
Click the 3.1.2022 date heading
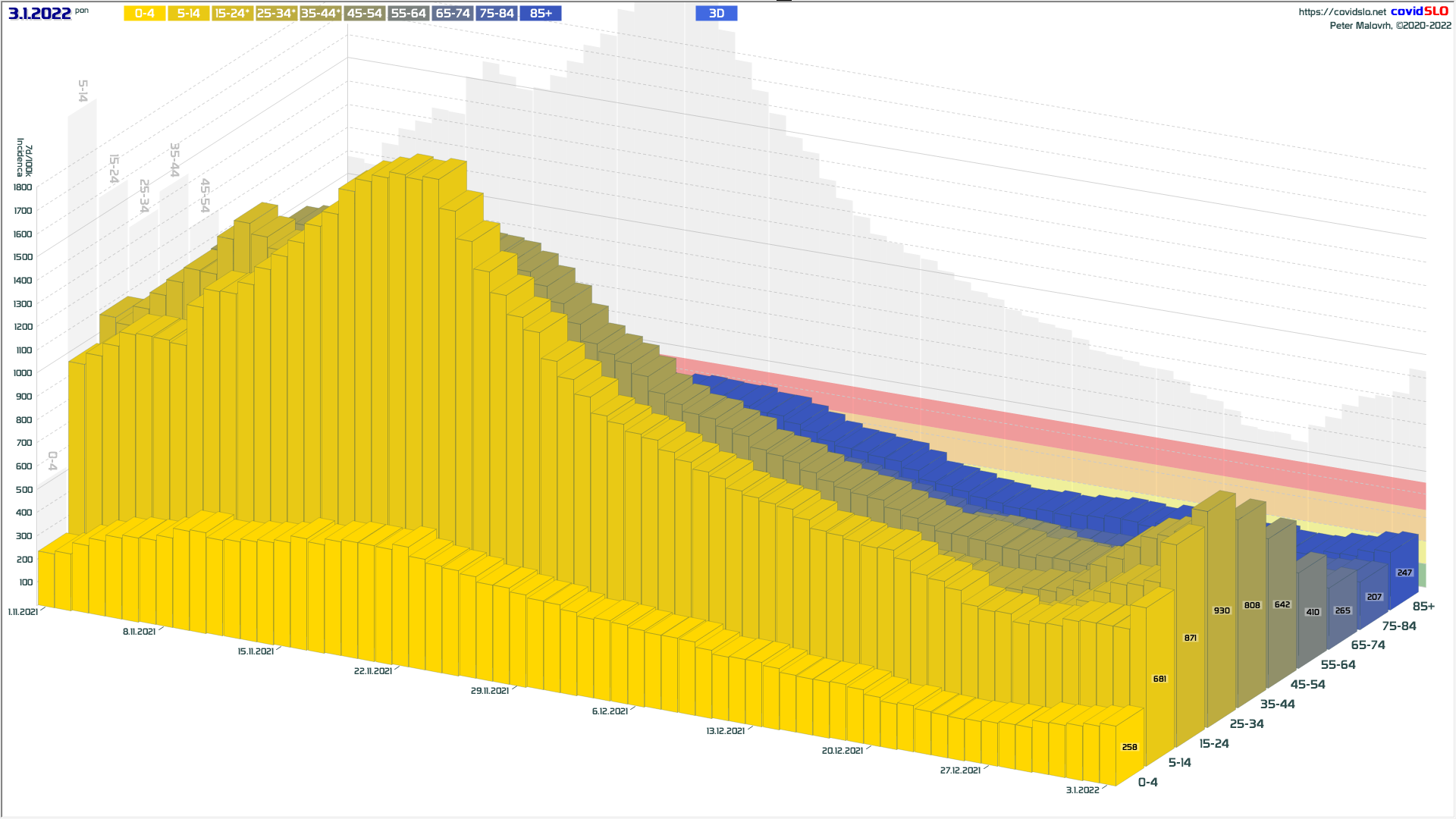click(39, 14)
